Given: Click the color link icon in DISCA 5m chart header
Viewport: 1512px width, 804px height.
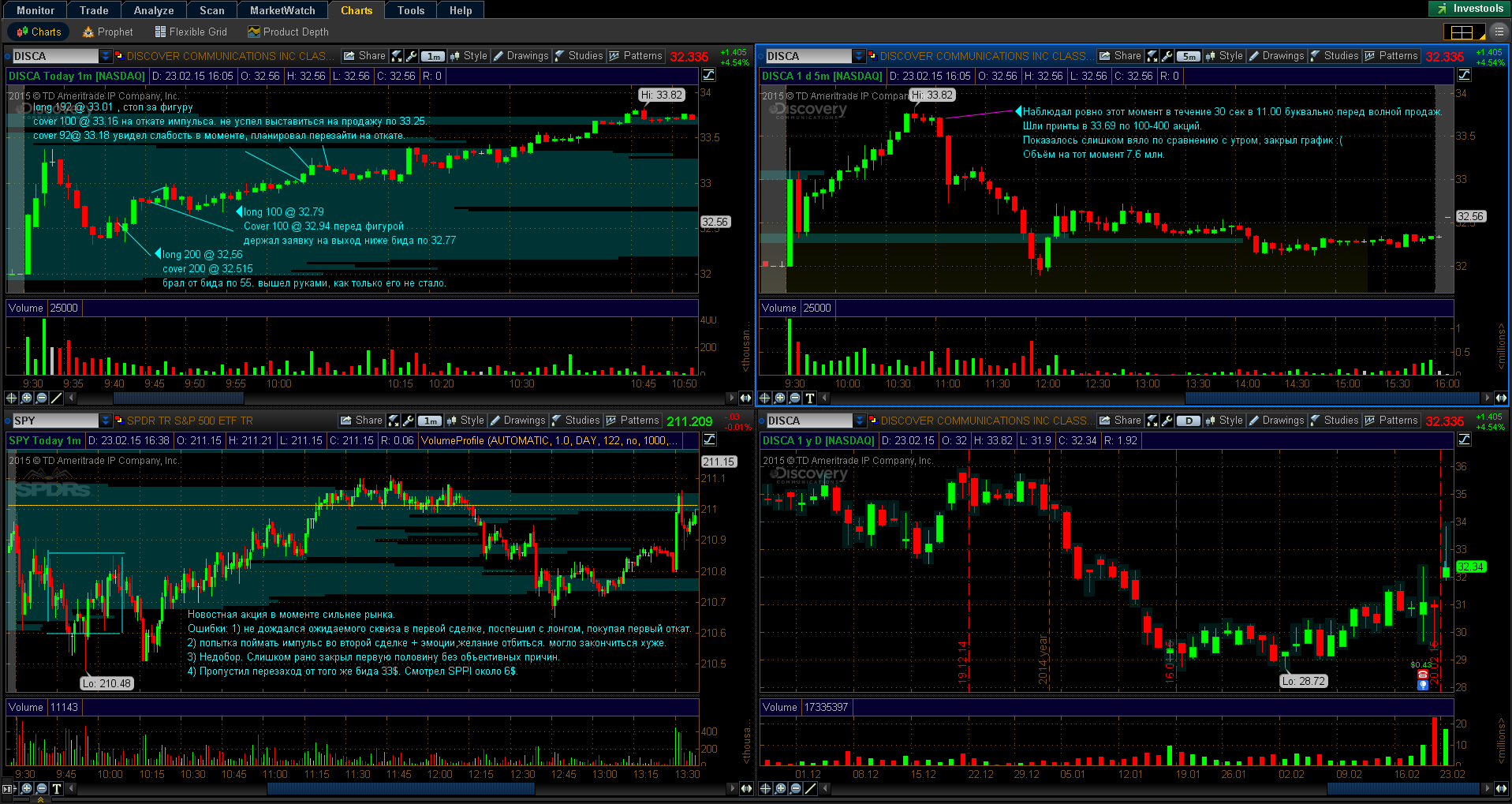Looking at the screenshot, I should tap(872, 56).
